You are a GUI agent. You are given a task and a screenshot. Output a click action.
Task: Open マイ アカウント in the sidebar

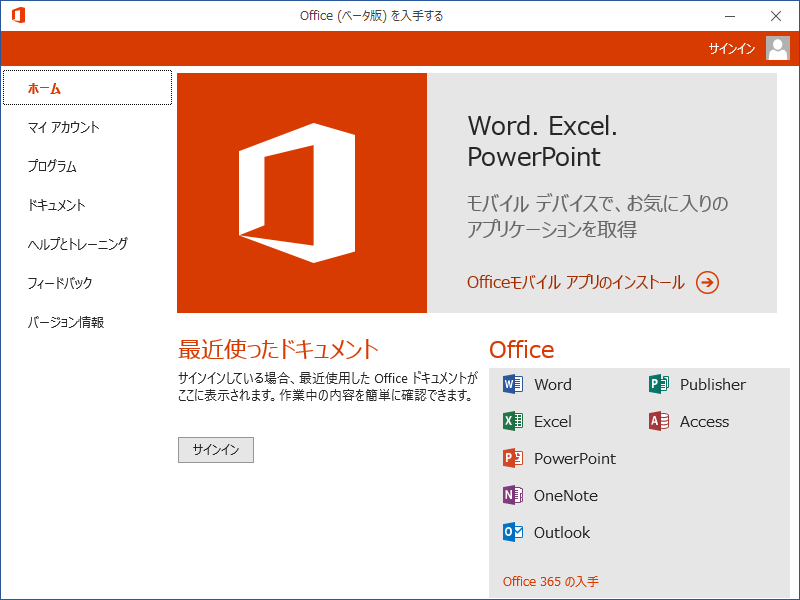63,127
